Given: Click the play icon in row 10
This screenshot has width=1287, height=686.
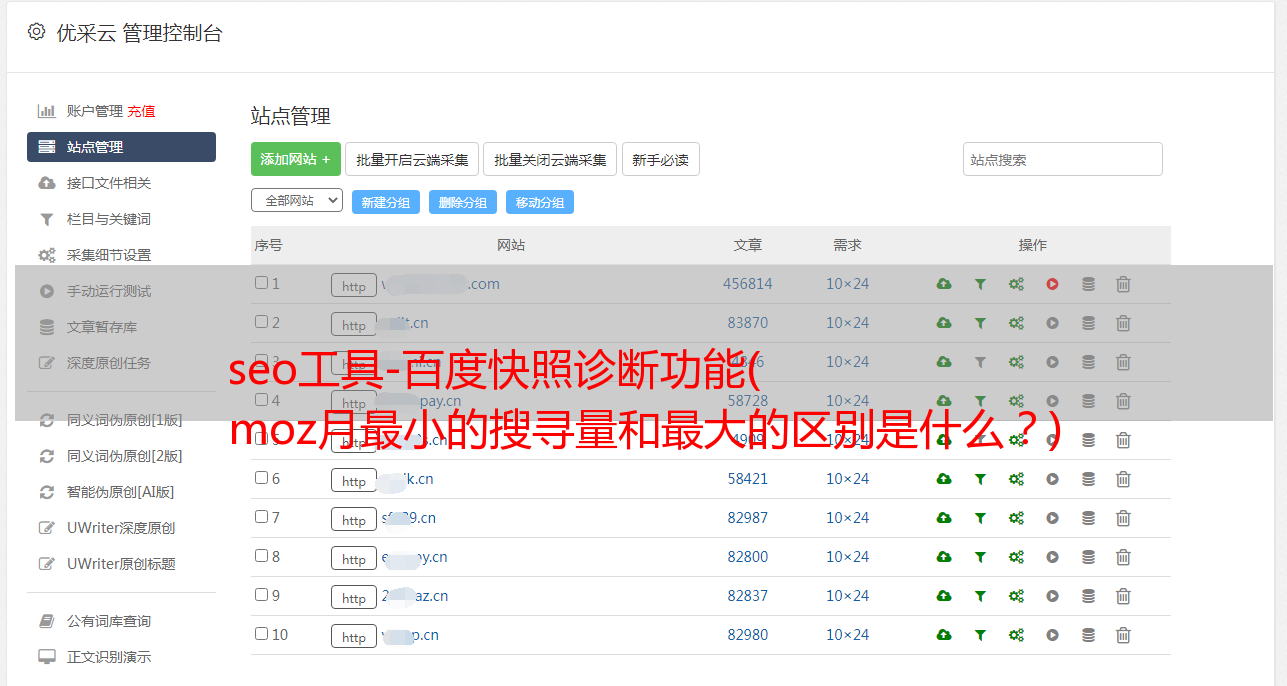Looking at the screenshot, I should coord(1052,635).
